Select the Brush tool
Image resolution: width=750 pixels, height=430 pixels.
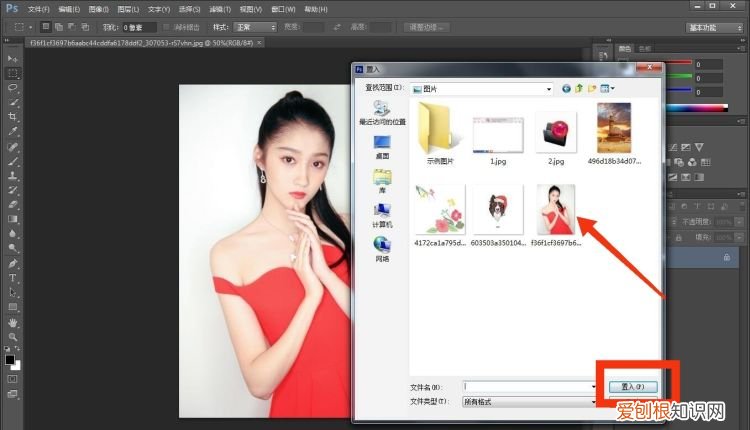pos(12,161)
